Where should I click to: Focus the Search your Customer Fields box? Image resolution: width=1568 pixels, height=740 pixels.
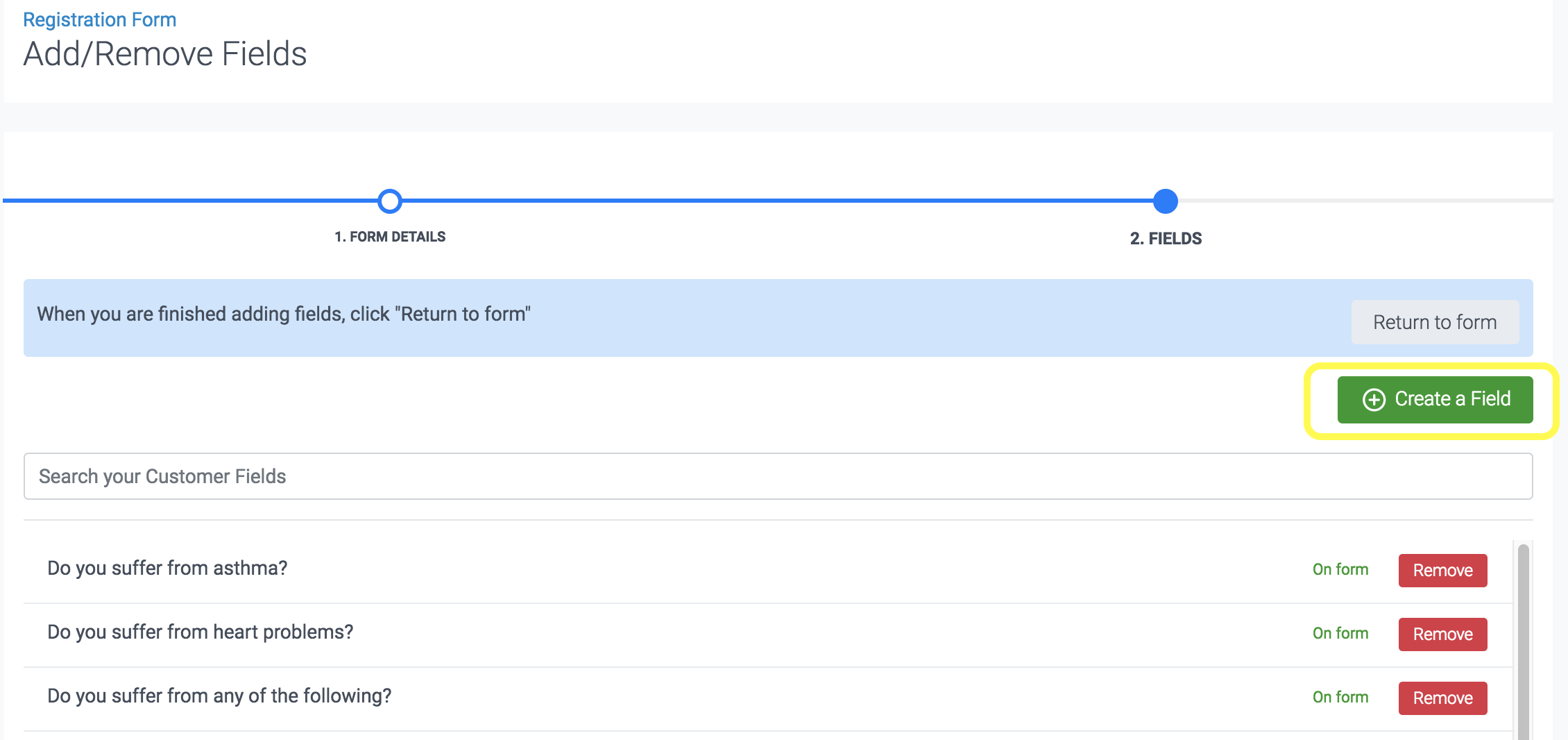(777, 476)
